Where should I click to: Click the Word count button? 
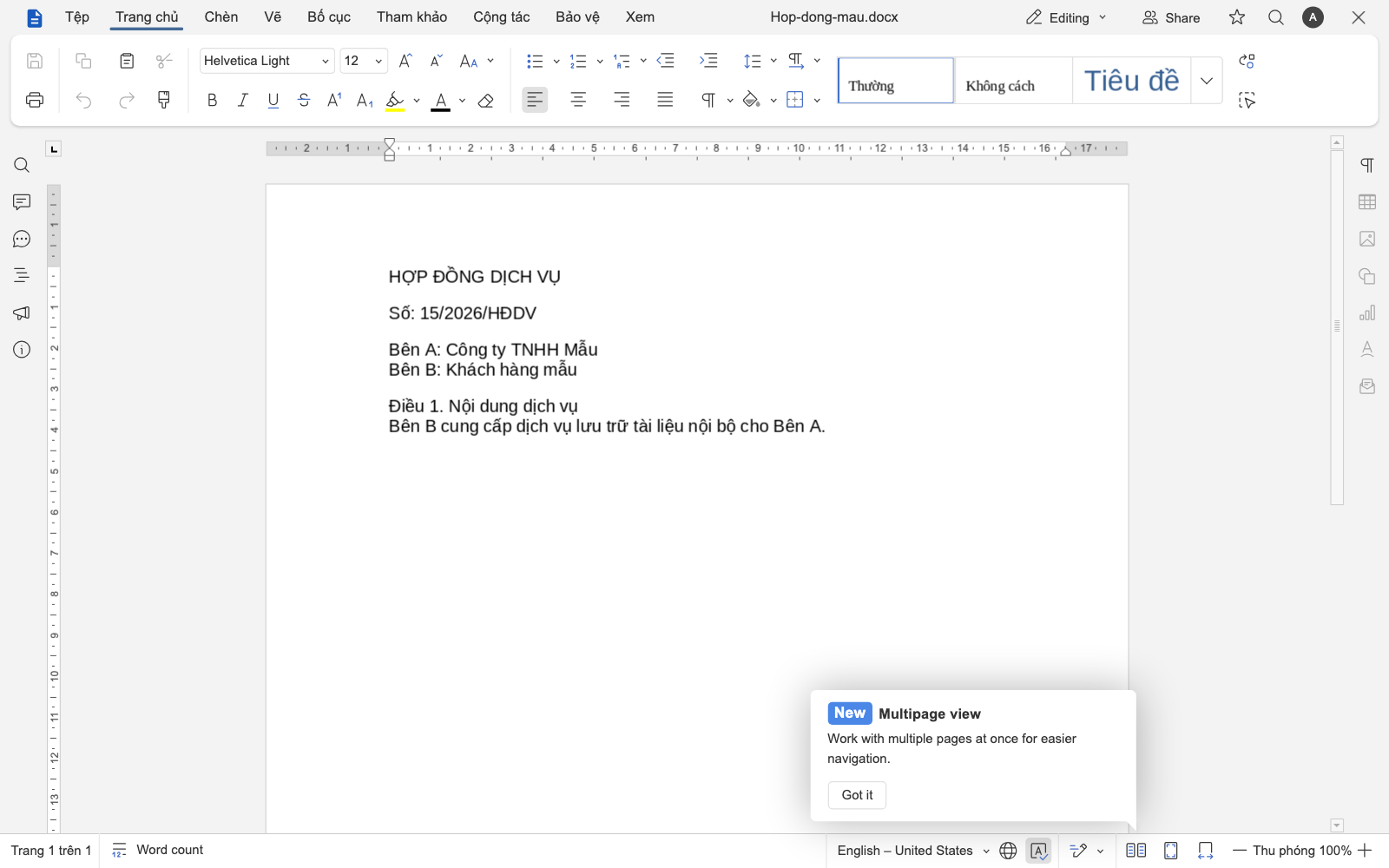[158, 851]
